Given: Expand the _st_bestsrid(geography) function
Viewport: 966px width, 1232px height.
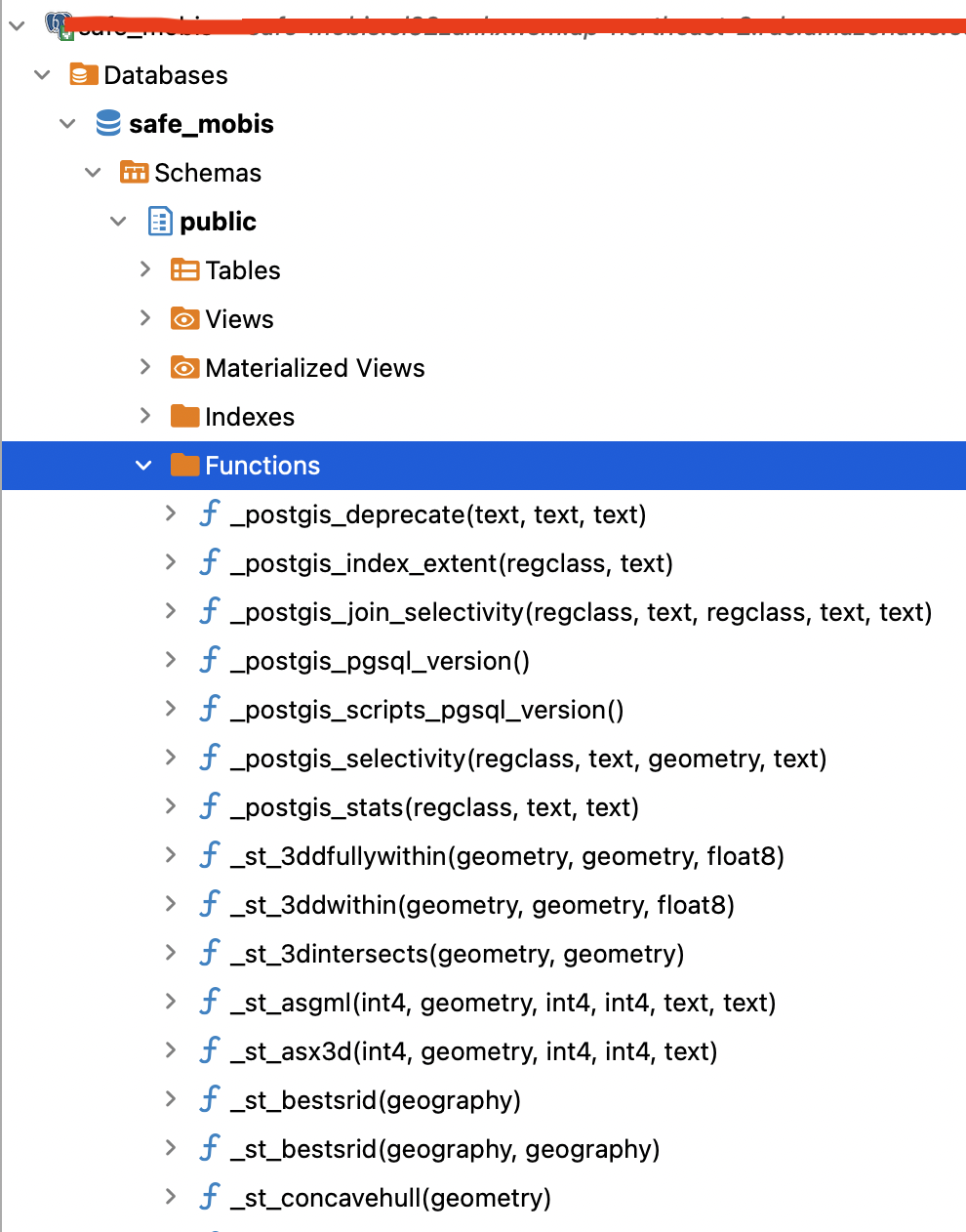Looking at the screenshot, I should click(170, 1099).
